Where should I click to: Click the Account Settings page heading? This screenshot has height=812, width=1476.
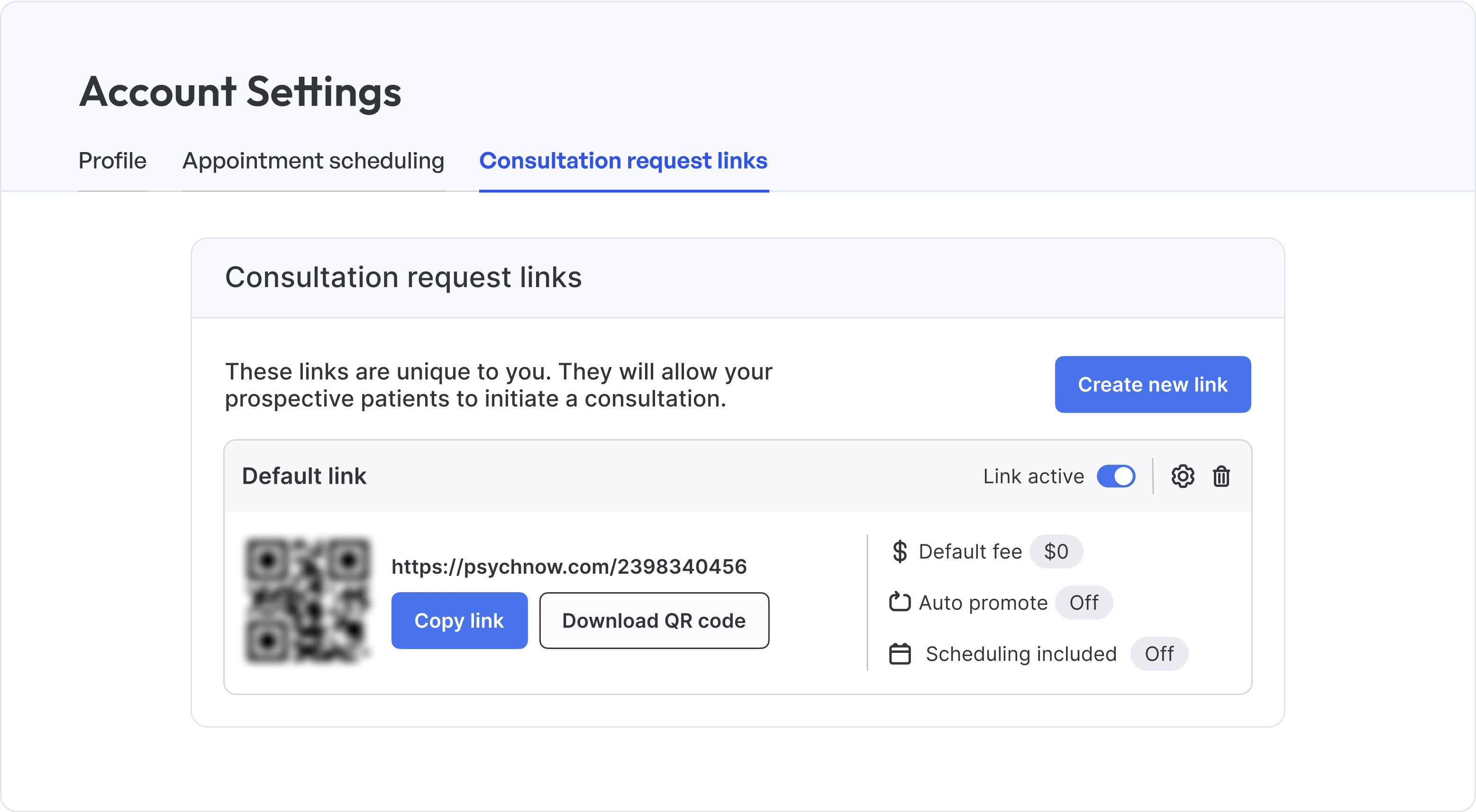click(240, 91)
